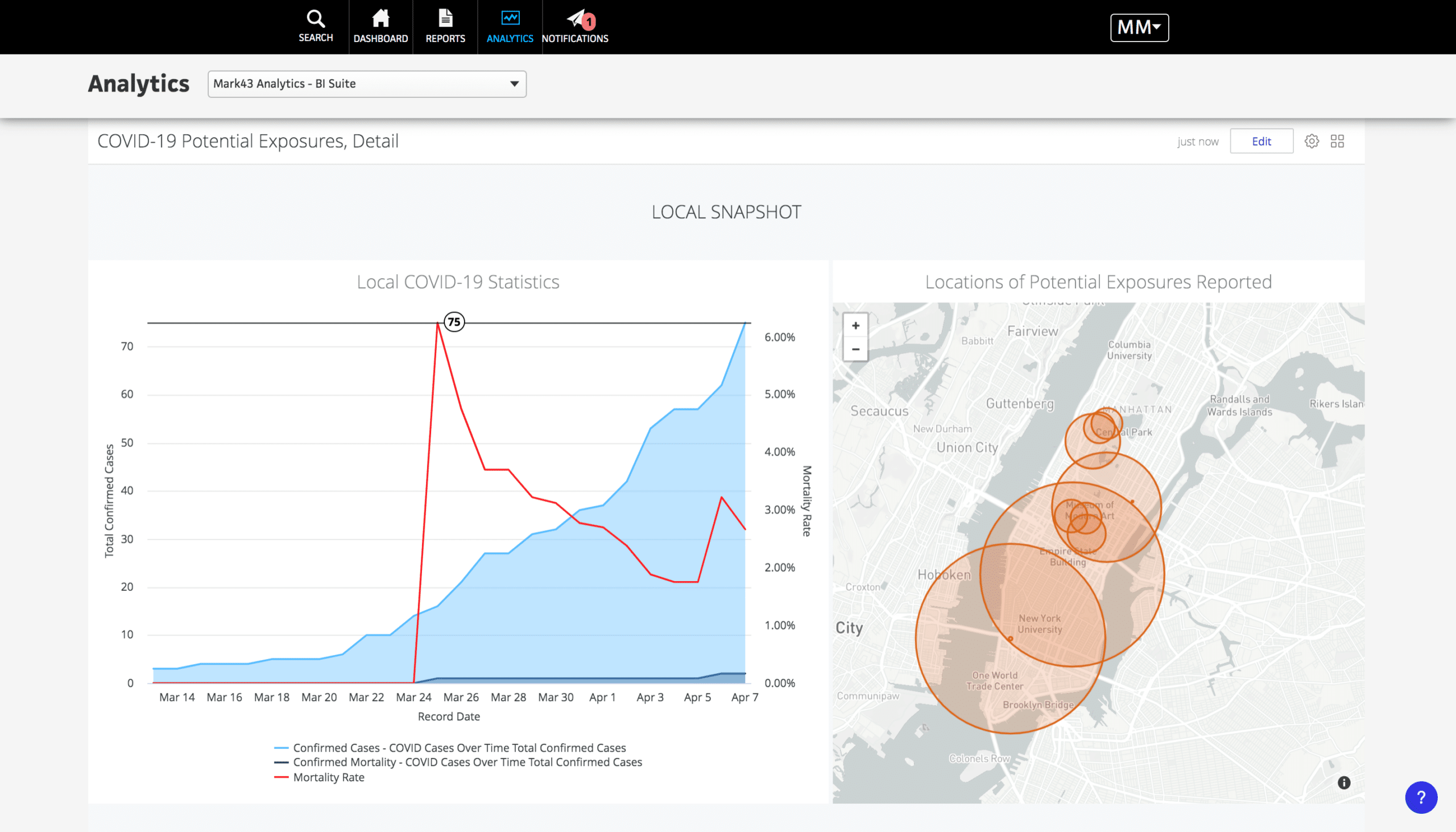The image size is (1456, 832).
Task: Open the Reports document icon
Action: coord(445,19)
